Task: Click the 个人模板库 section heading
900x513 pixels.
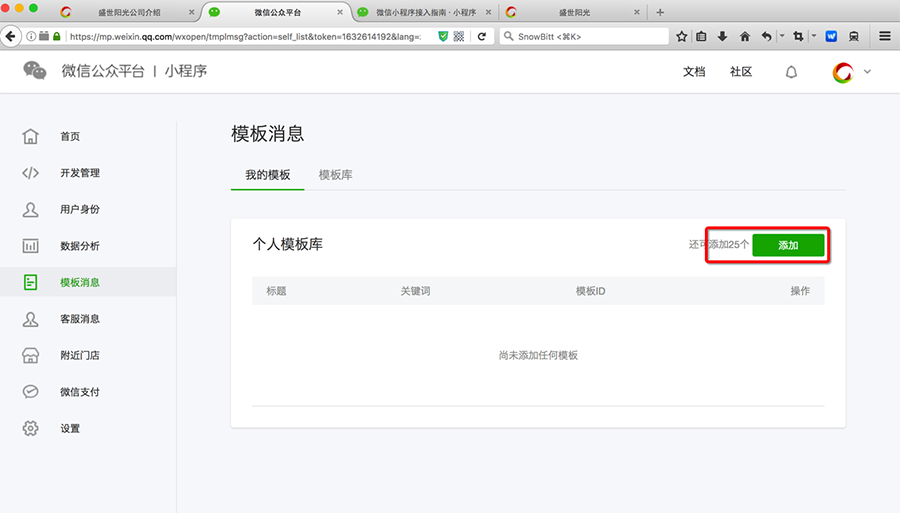Action: click(x=288, y=244)
